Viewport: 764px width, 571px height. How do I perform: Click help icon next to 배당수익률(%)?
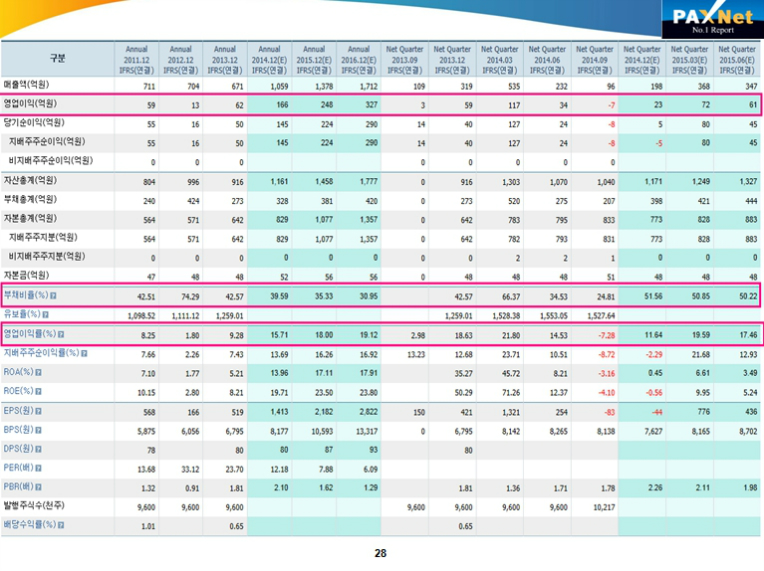(59, 524)
